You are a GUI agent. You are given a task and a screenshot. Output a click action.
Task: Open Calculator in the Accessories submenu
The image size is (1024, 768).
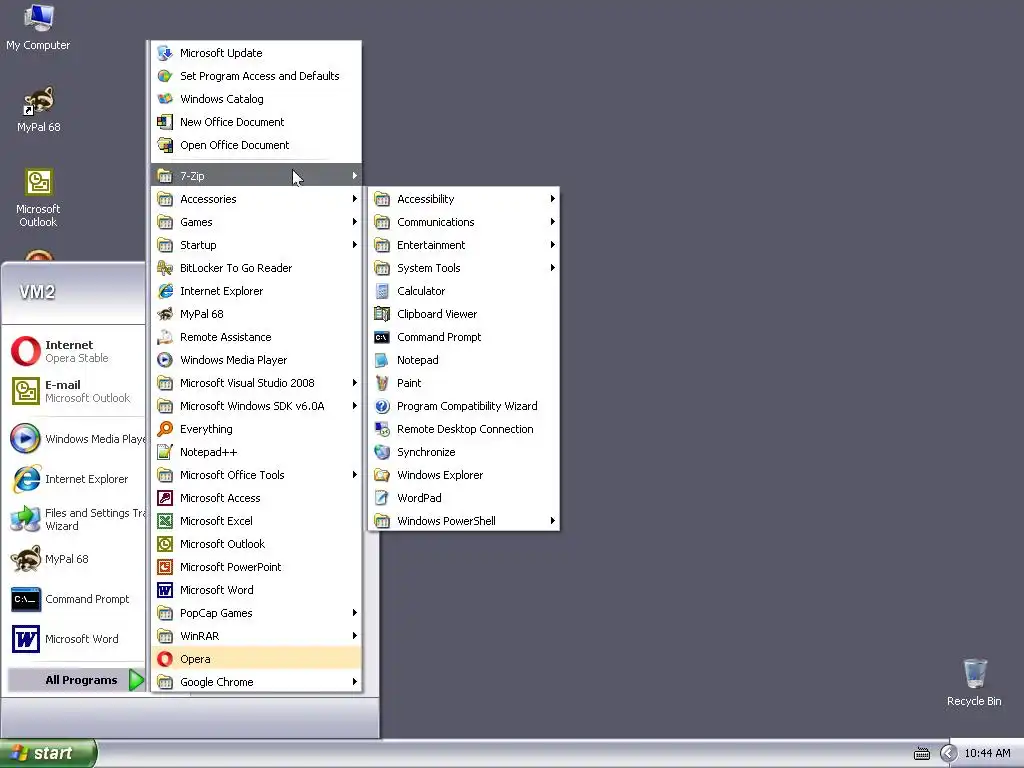click(464, 291)
